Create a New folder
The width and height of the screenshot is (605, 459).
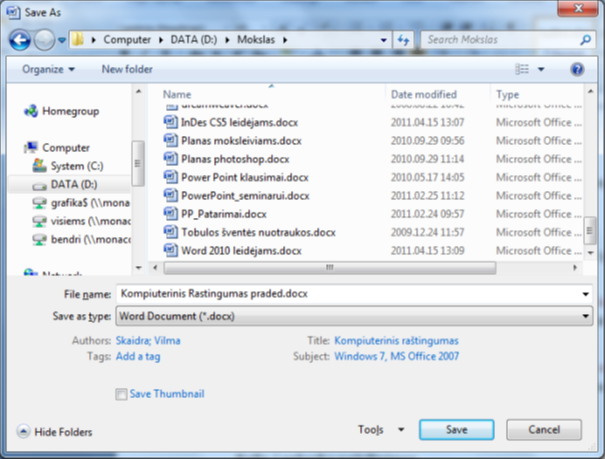point(127,69)
